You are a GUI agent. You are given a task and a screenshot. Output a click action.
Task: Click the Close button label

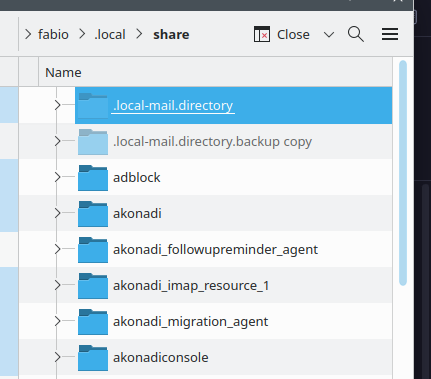click(x=293, y=35)
